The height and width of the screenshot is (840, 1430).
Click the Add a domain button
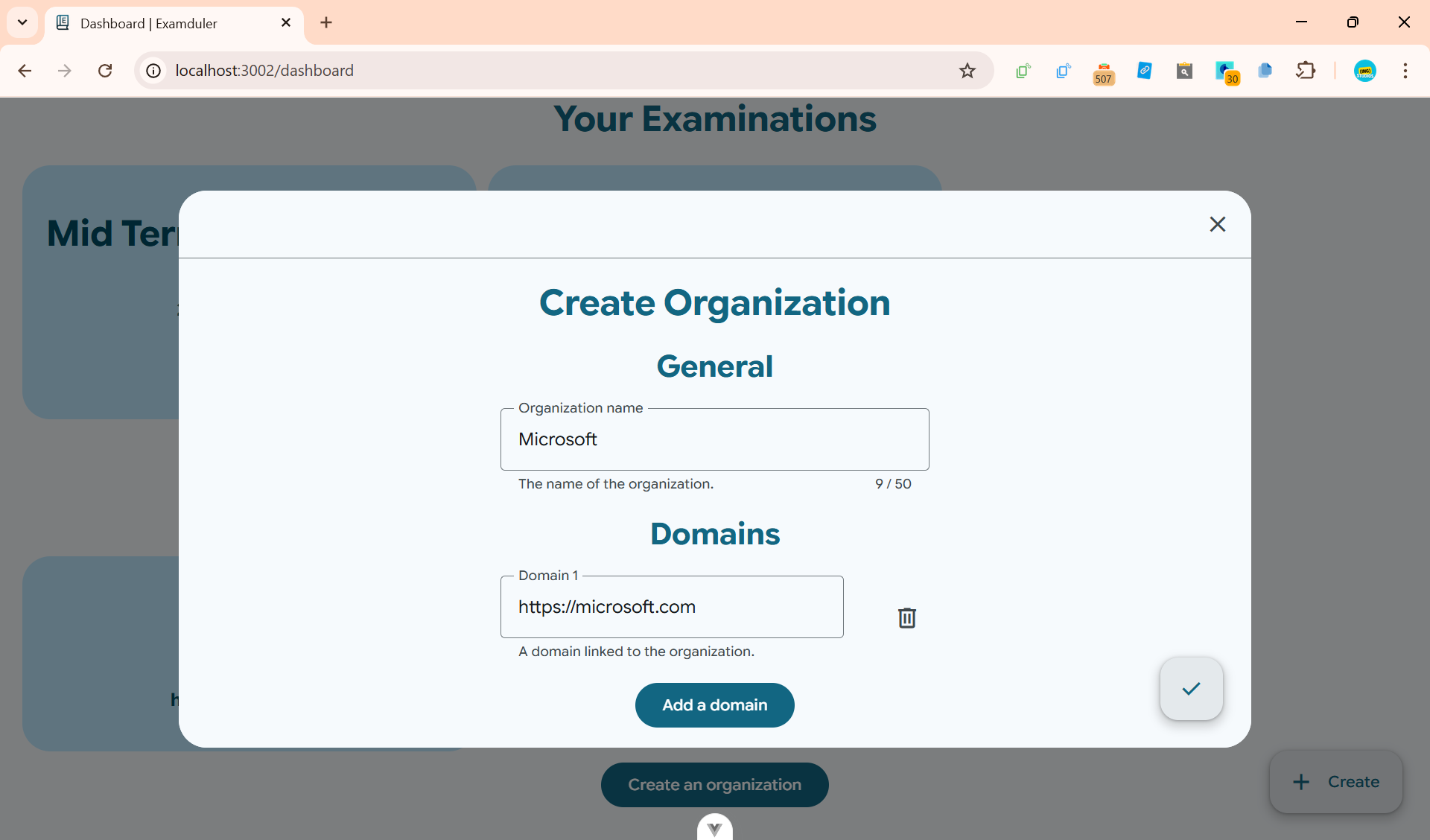pos(714,704)
